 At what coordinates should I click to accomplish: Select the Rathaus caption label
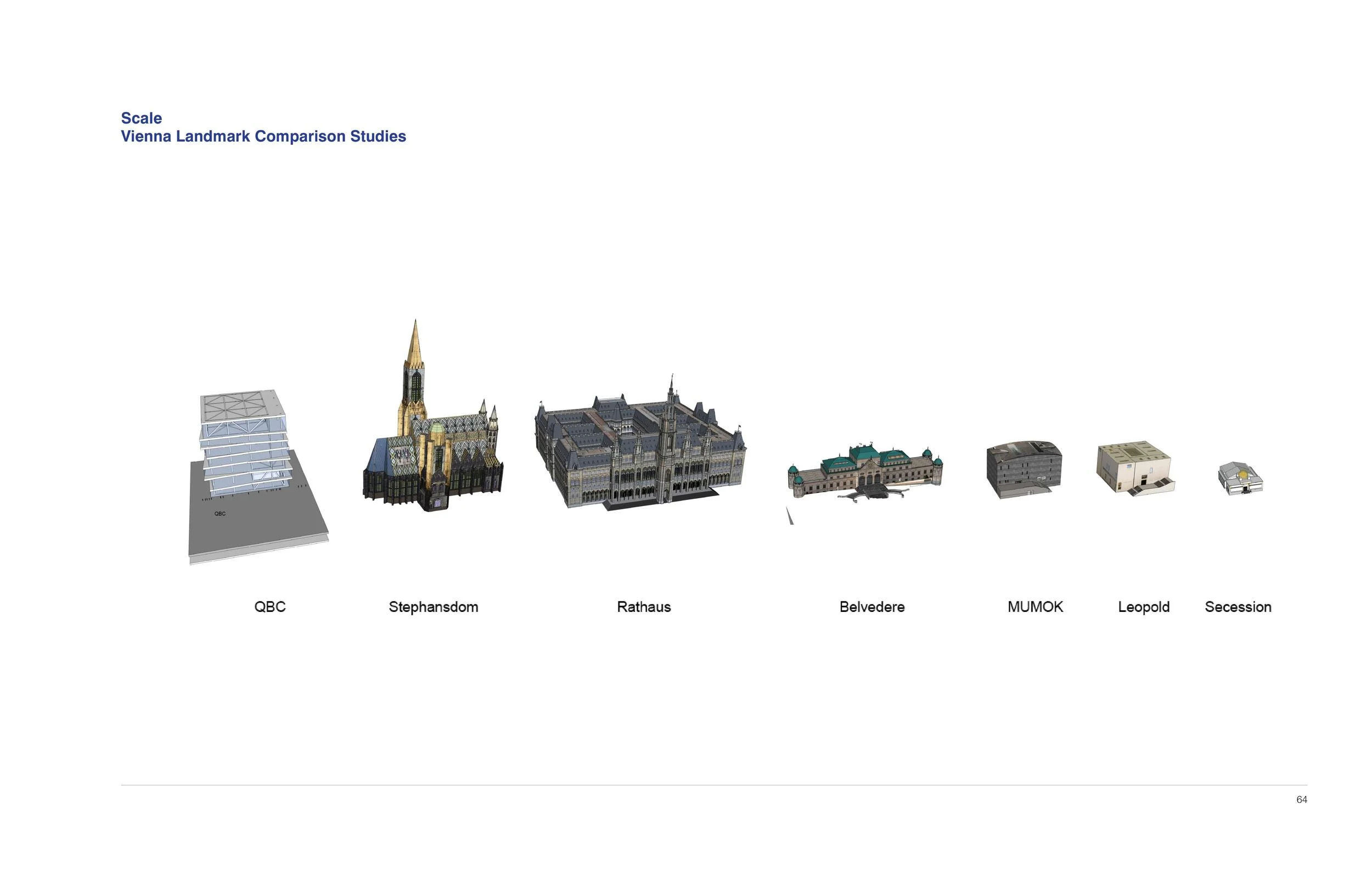click(644, 606)
